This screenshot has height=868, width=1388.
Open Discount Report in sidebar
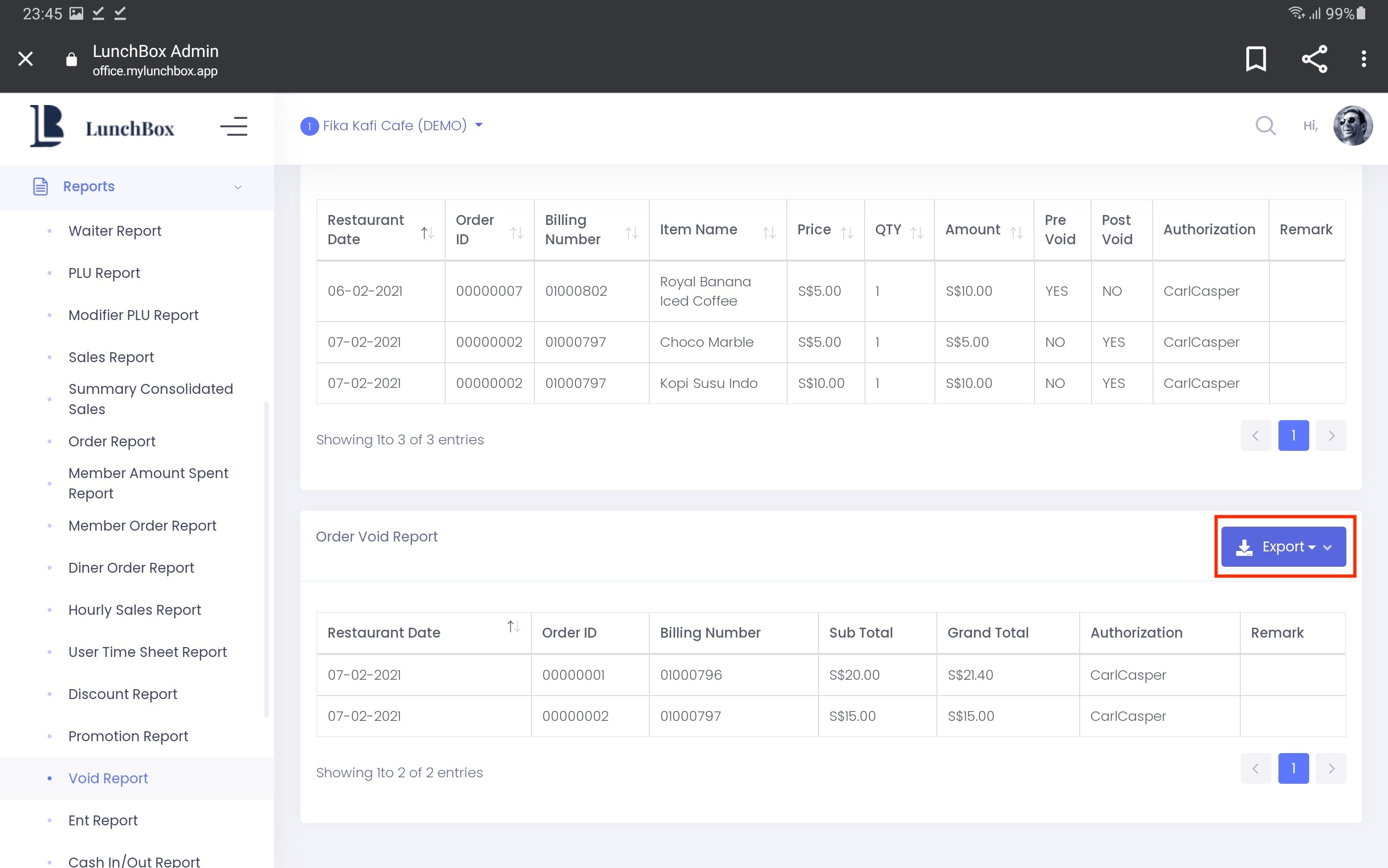pyautogui.click(x=122, y=694)
